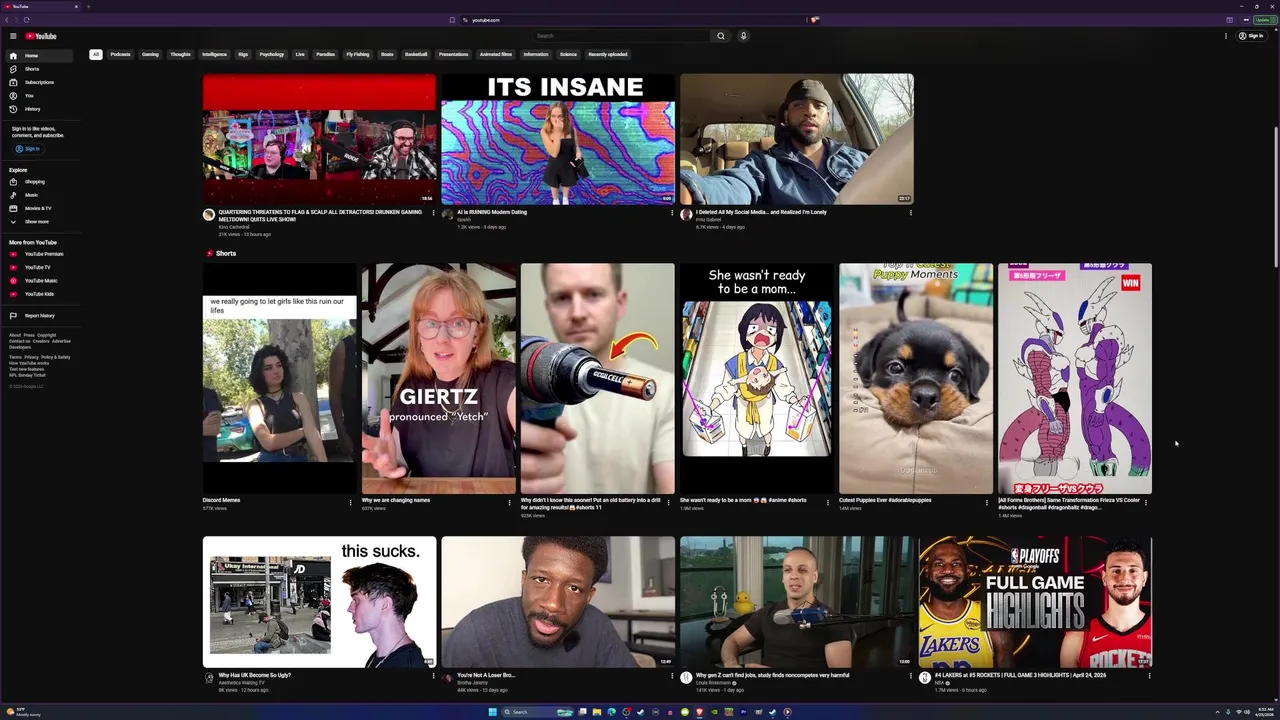Open YouTube TV link
The image size is (1280, 720).
pos(37,267)
